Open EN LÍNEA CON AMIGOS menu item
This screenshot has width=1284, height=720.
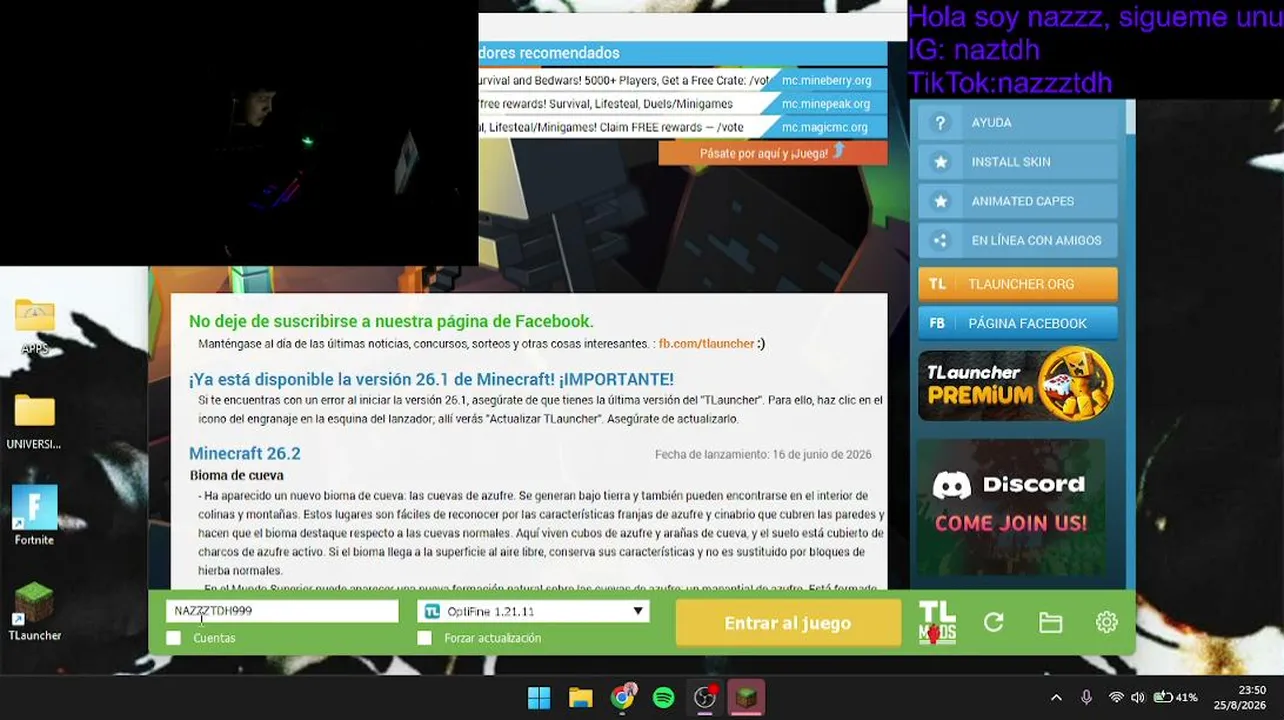1018,240
